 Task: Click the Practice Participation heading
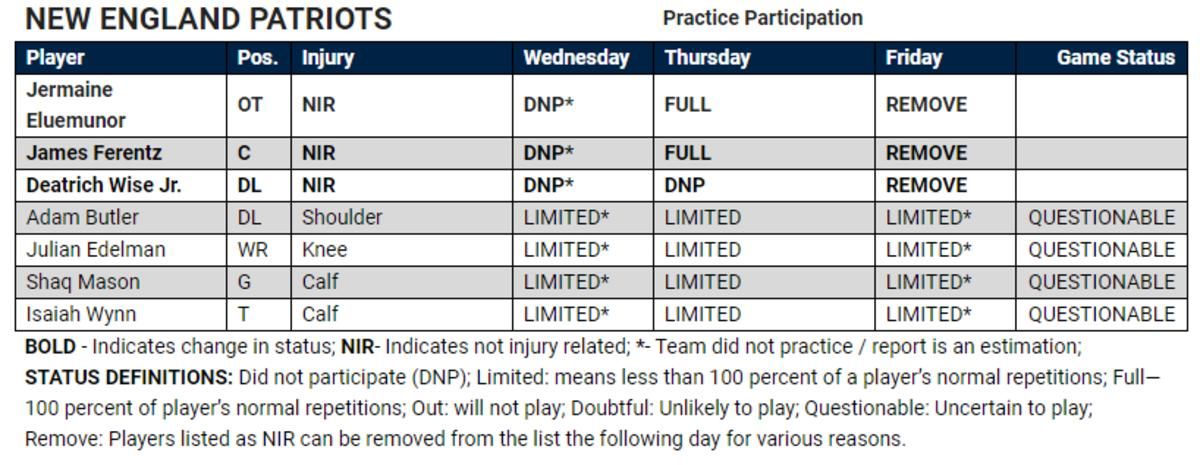pyautogui.click(x=762, y=18)
